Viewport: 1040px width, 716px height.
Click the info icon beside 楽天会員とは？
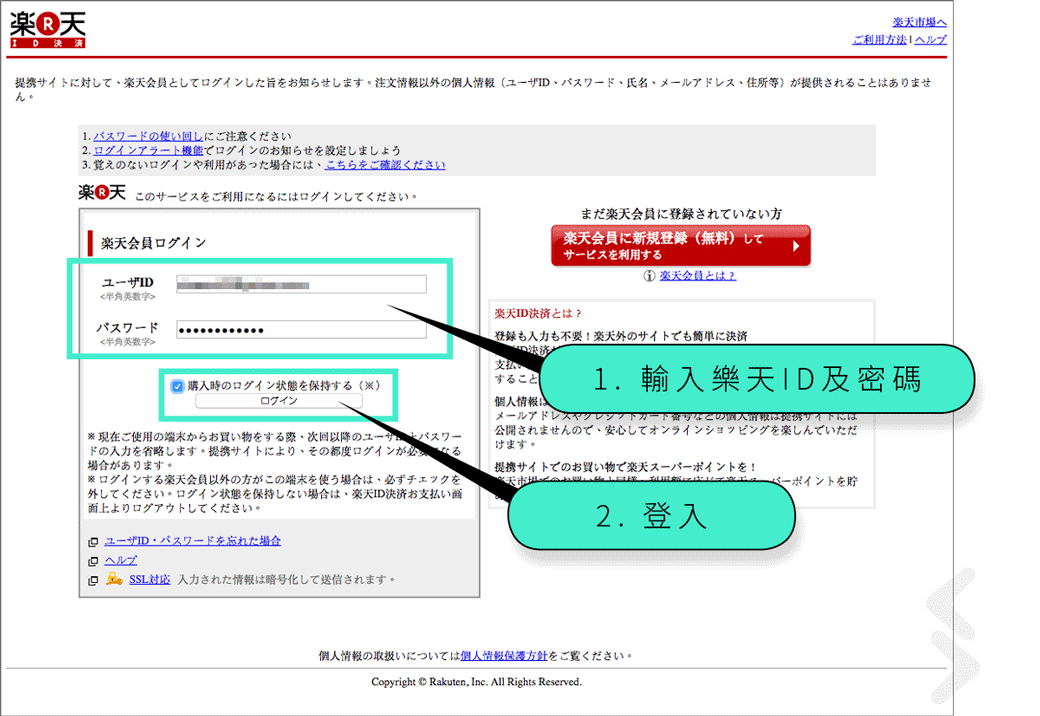[x=649, y=276]
